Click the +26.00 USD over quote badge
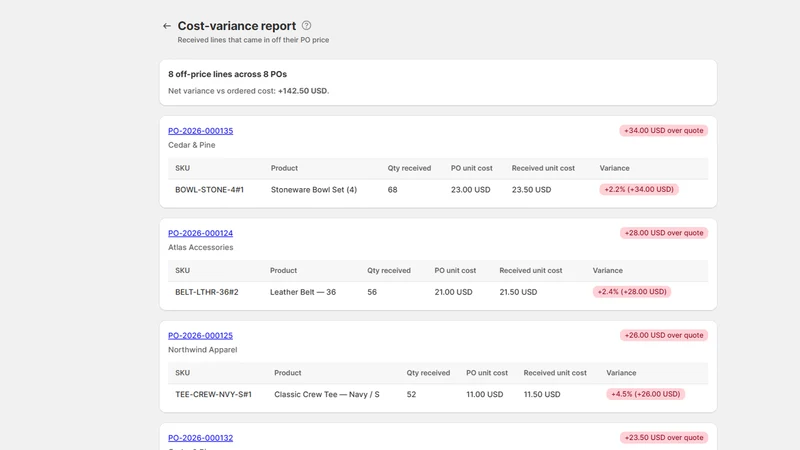 pos(663,335)
